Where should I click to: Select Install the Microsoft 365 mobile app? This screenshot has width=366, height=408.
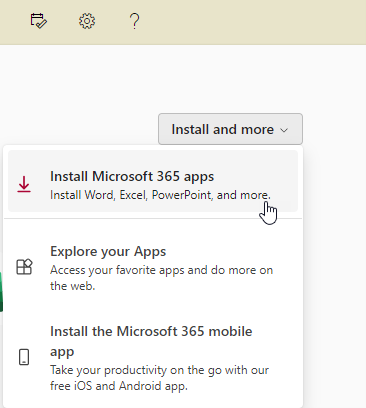click(x=153, y=358)
